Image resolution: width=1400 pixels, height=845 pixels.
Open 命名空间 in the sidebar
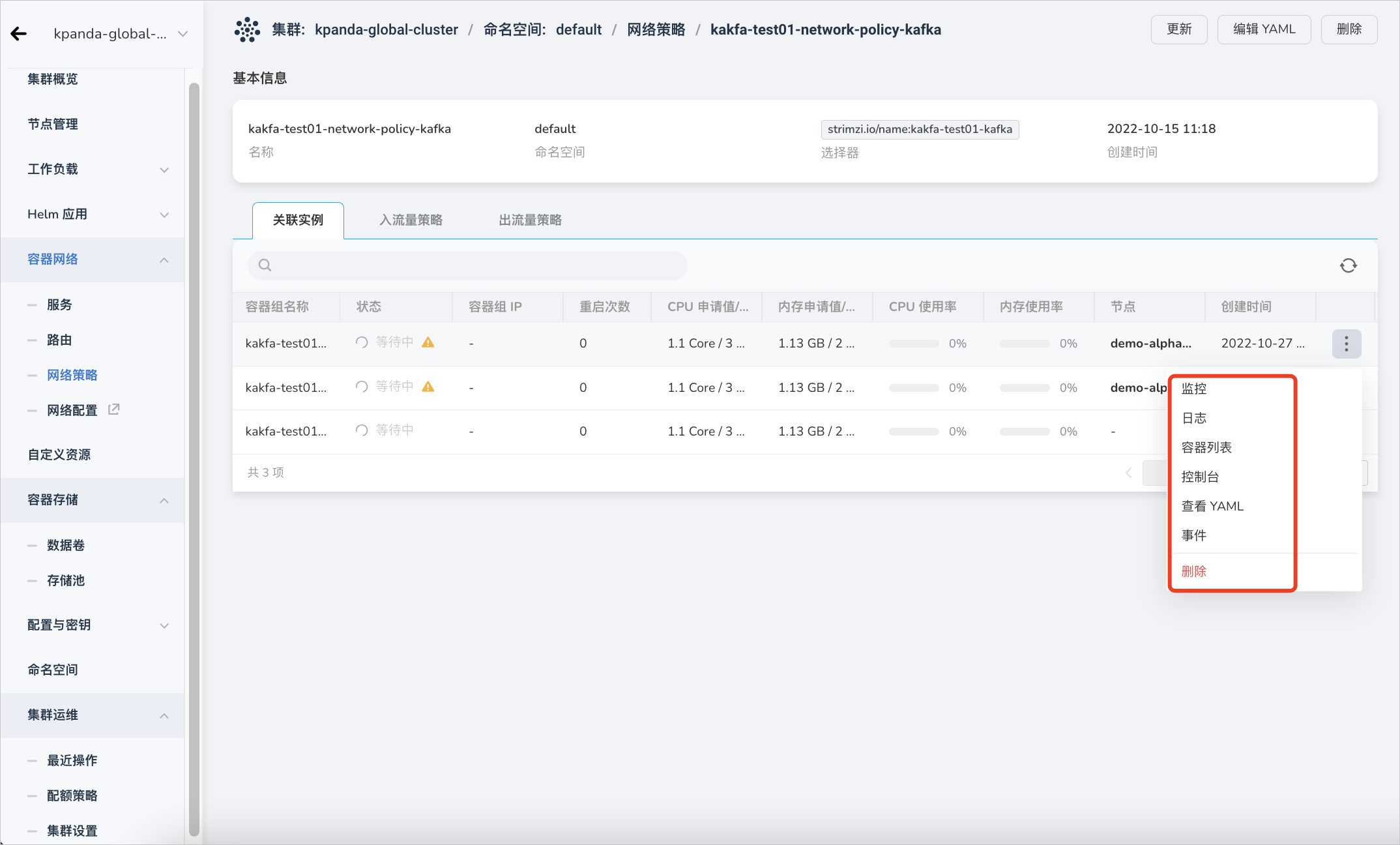pos(53,670)
